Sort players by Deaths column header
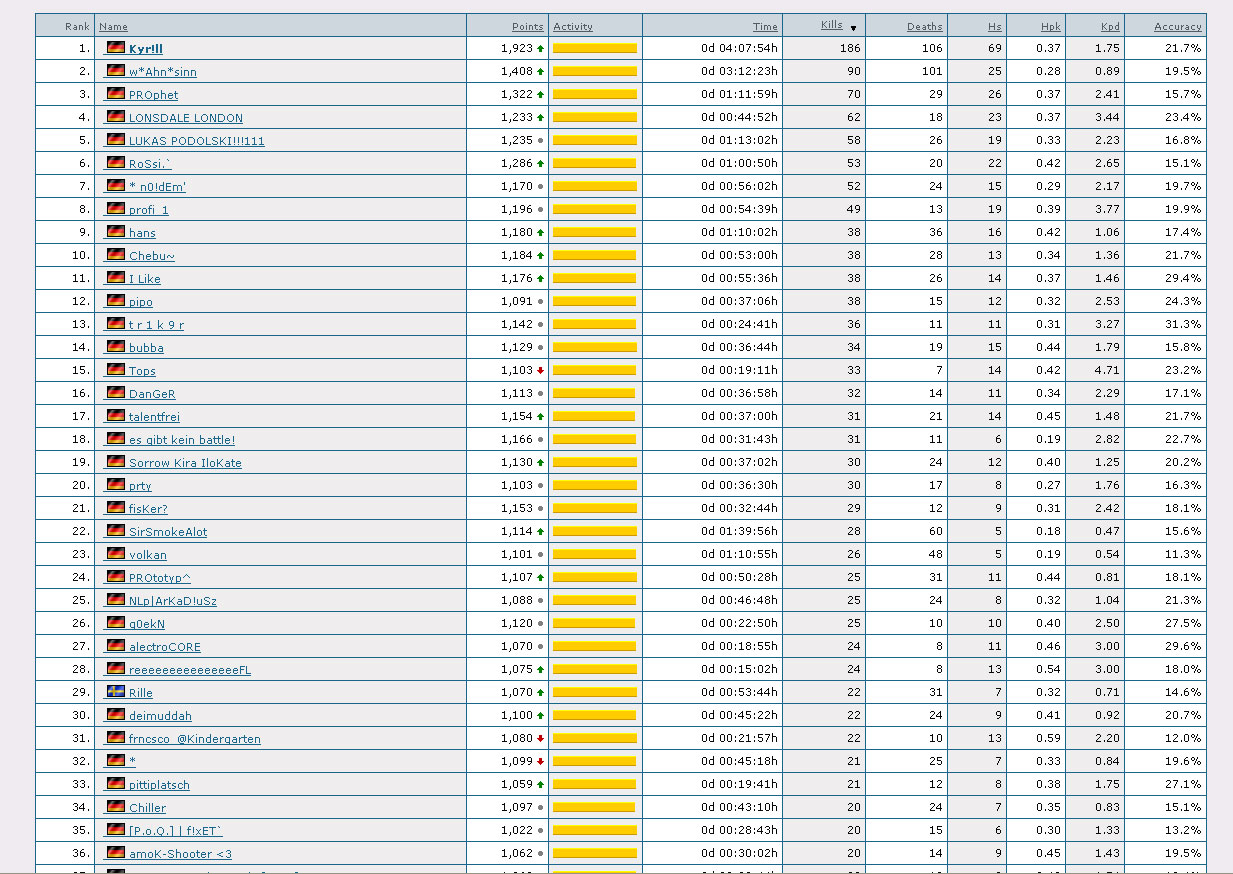Viewport: 1233px width, 874px height. click(924, 27)
